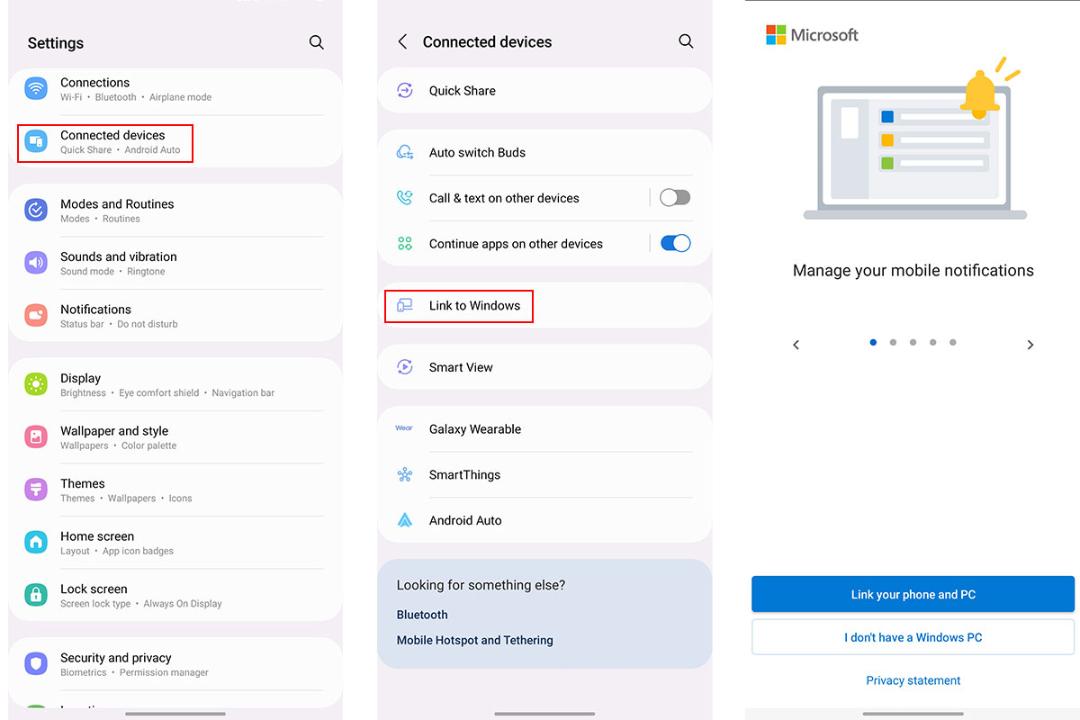Select the fifth carousel page dot
The width and height of the screenshot is (1080, 720).
tap(953, 342)
